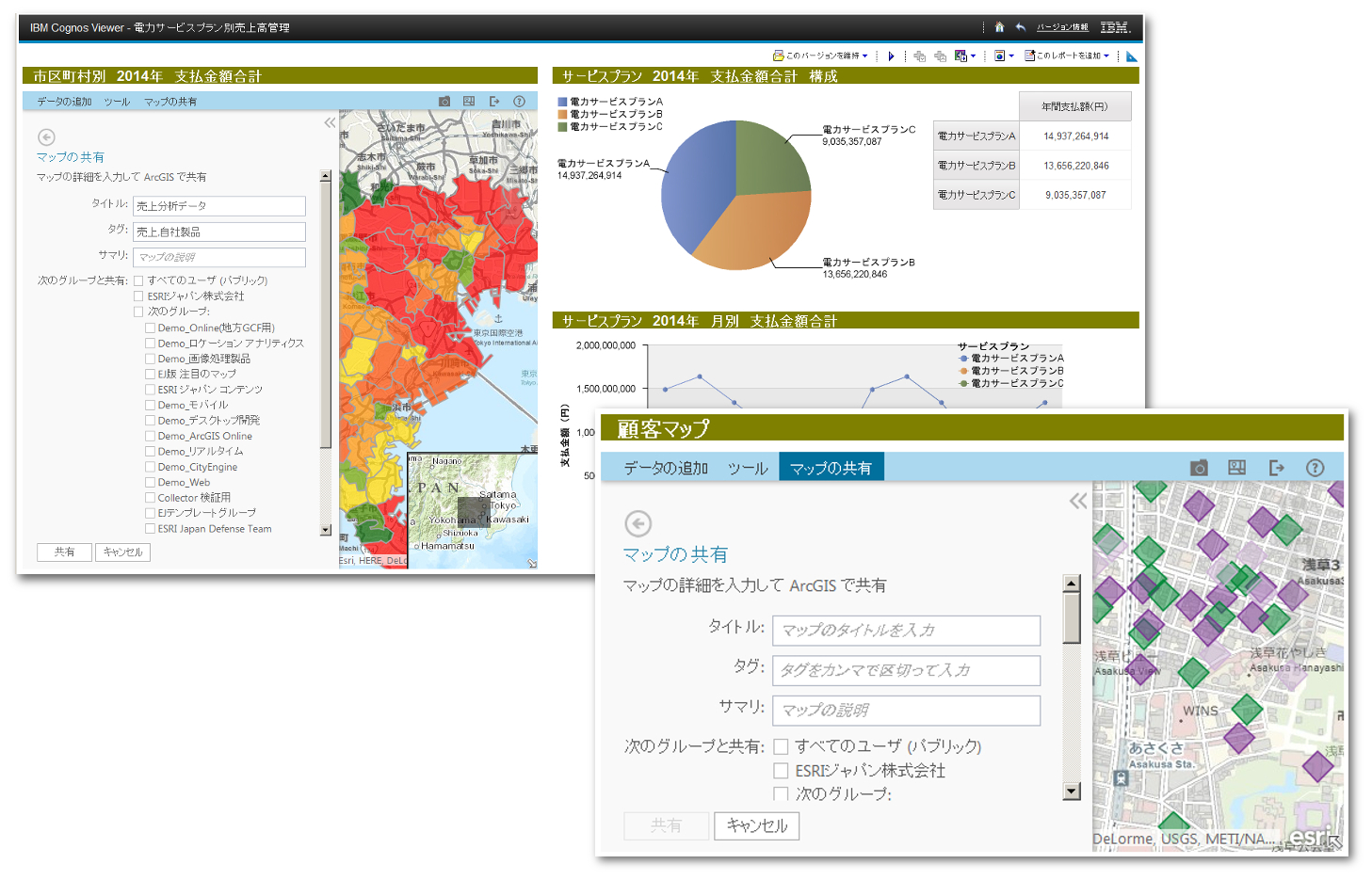Click the IBM logo in the header
The height and width of the screenshot is (880, 1372).
point(1115,27)
